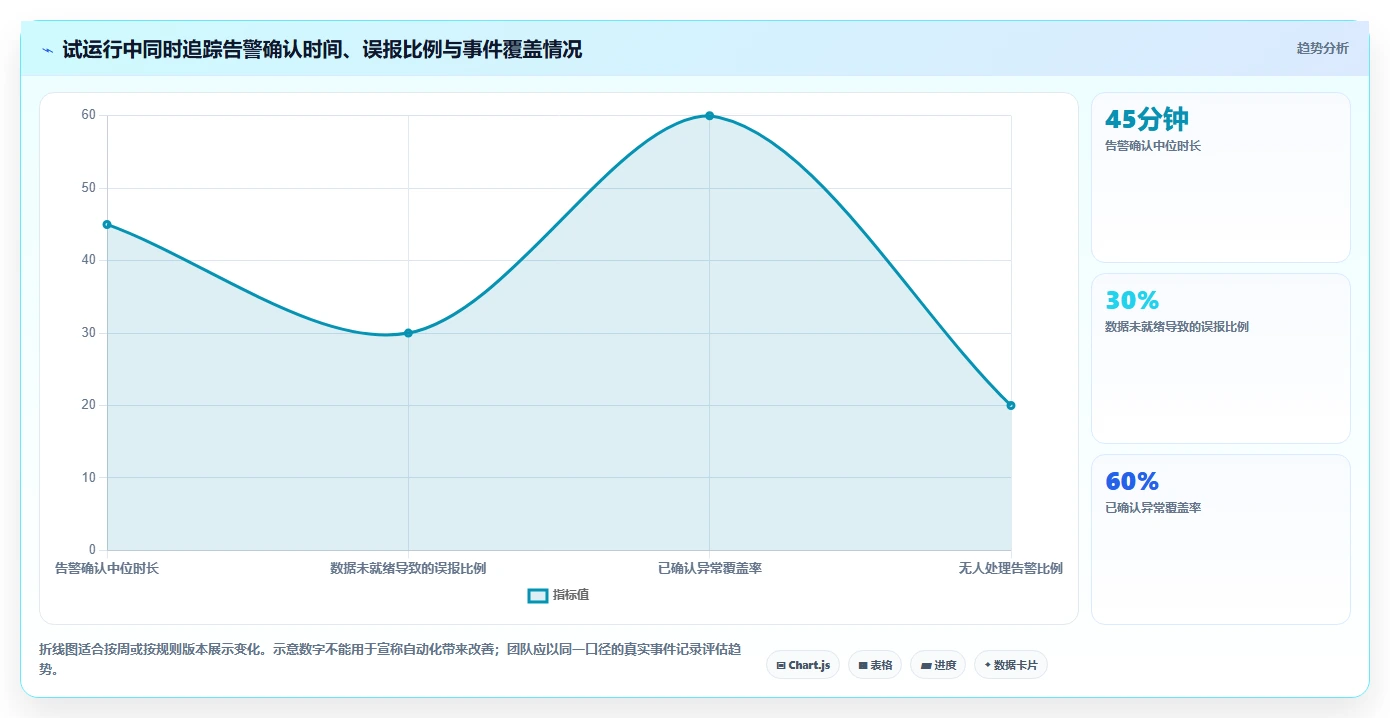The width and height of the screenshot is (1390, 718).
Task: Click the footnote text starting 折线图适合
Action: 390,659
